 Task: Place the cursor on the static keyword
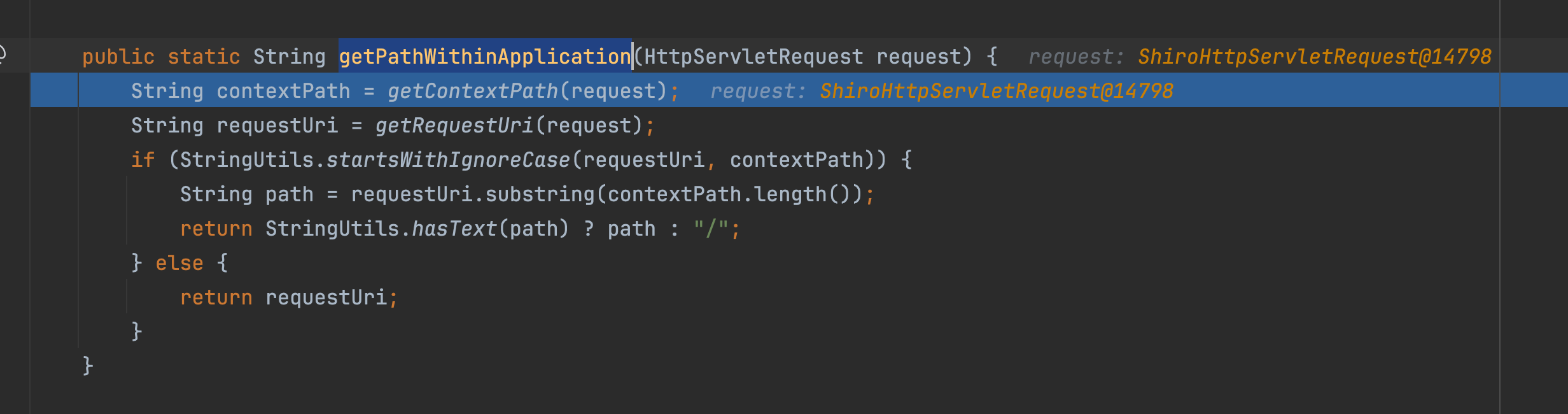(x=204, y=57)
